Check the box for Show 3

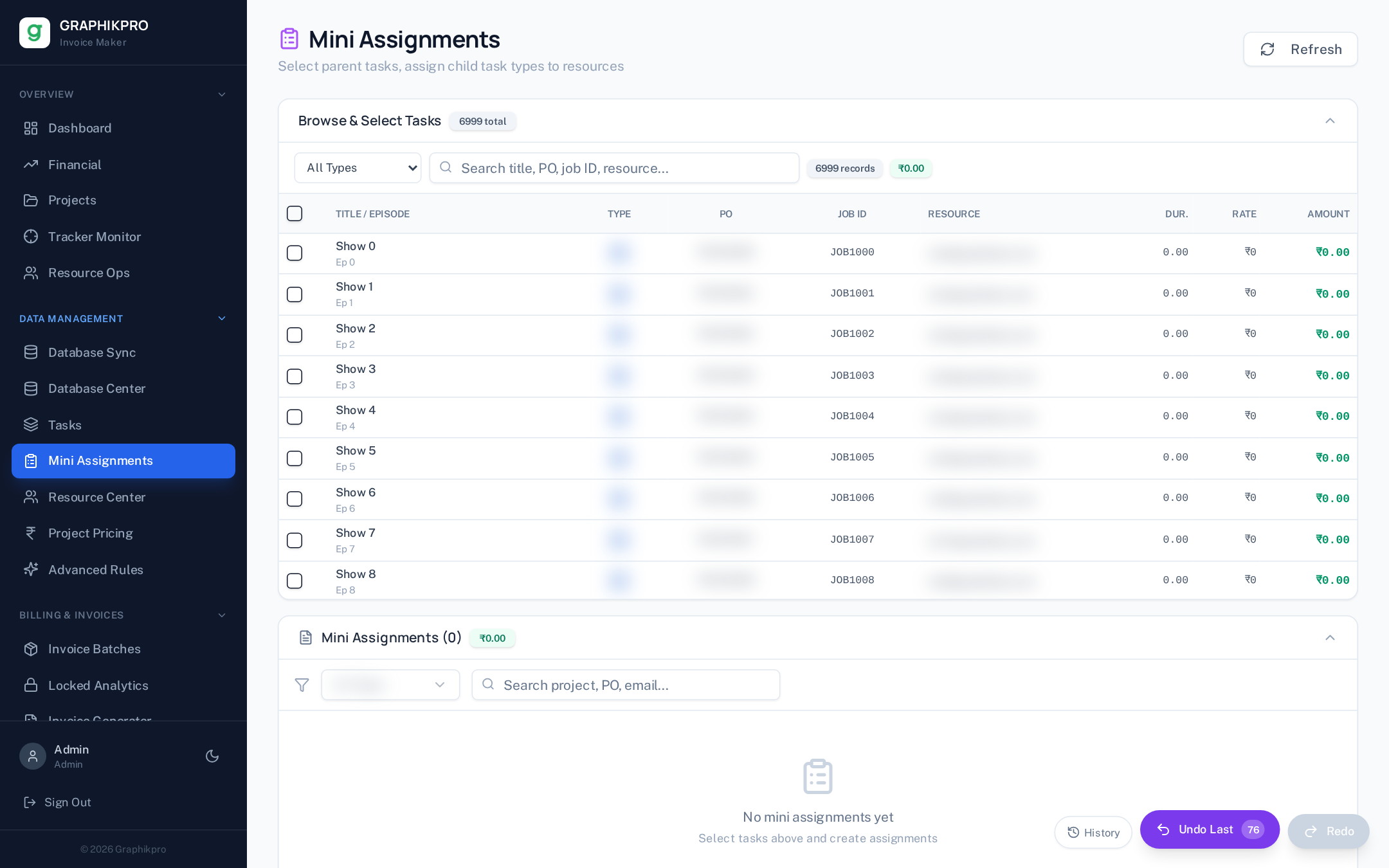coord(295,376)
